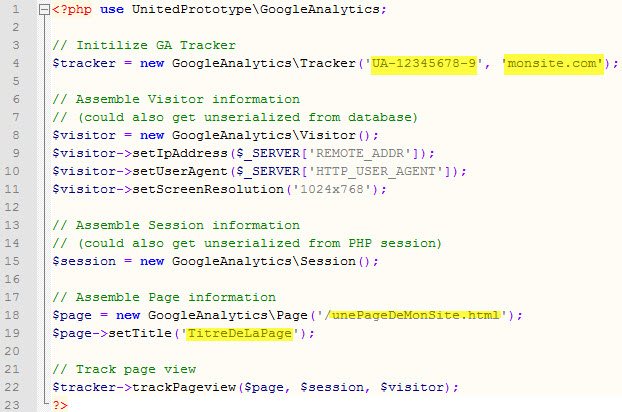This screenshot has height=412, width=622.
Task: Click the highlighted 'UA-12345678-9' tracking ID
Action: click(x=424, y=63)
